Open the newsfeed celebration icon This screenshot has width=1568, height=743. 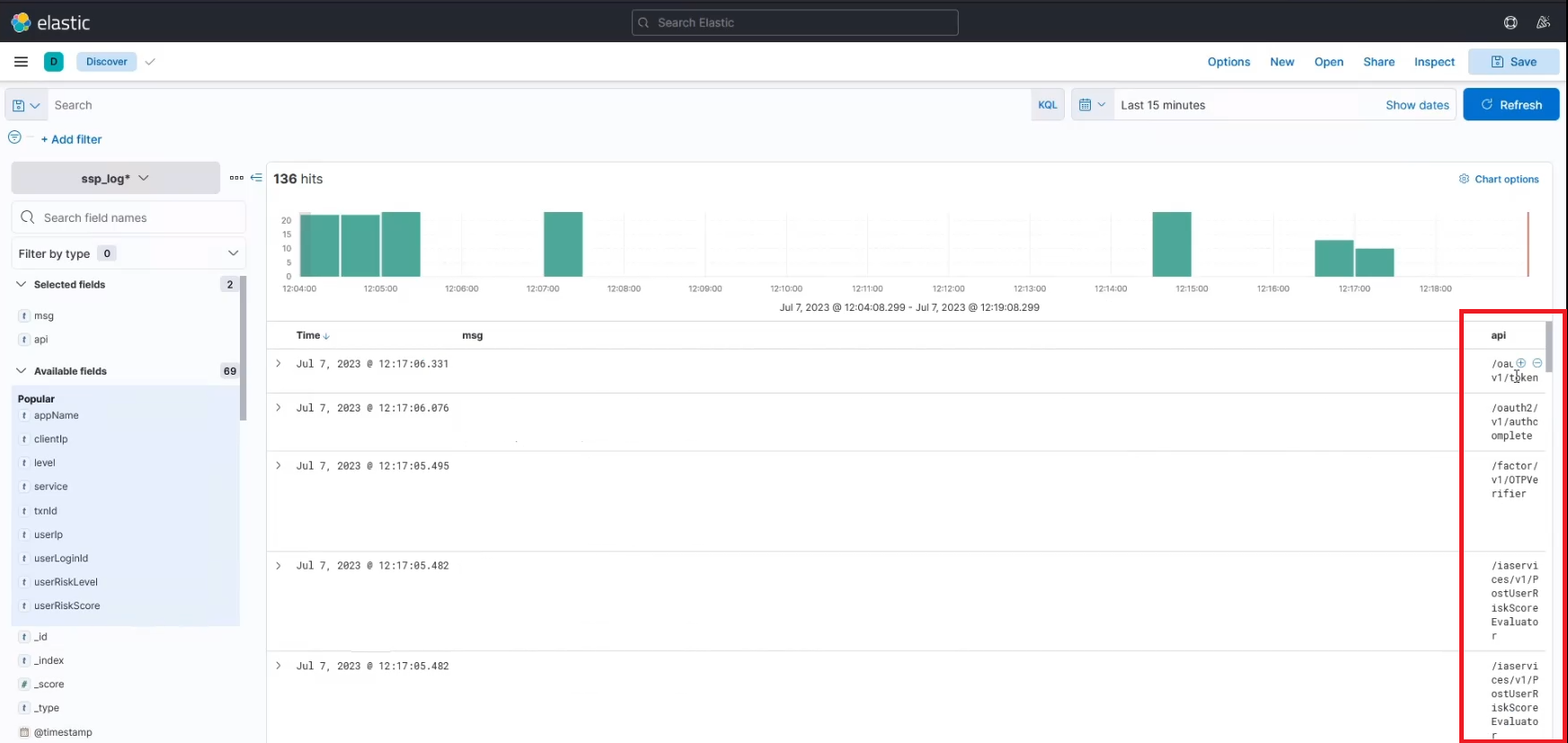pos(1543,22)
